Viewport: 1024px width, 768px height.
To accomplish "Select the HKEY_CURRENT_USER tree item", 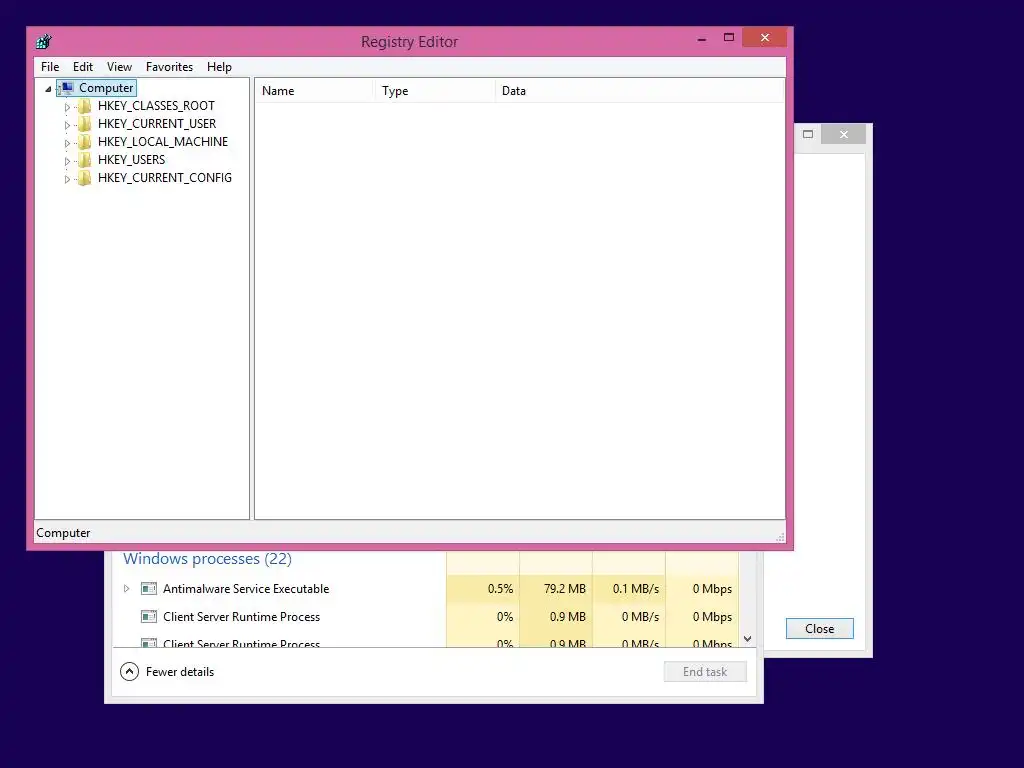I will pos(157,124).
